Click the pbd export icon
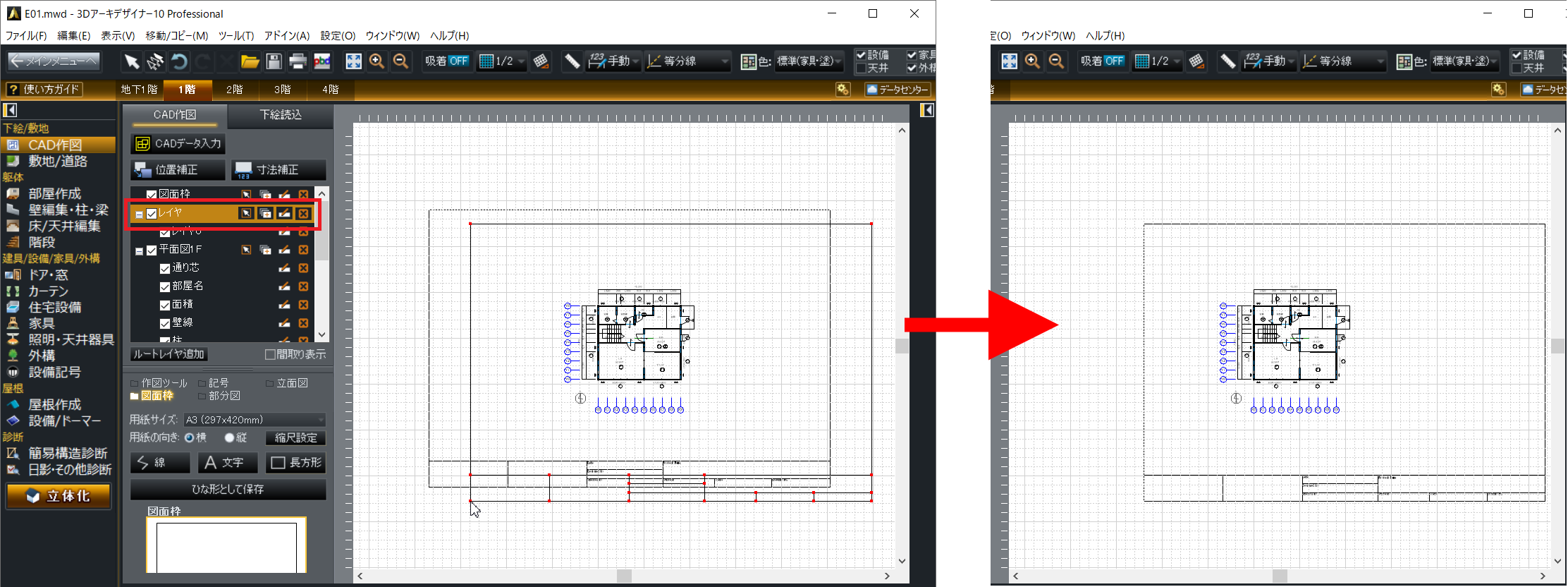 (x=322, y=62)
